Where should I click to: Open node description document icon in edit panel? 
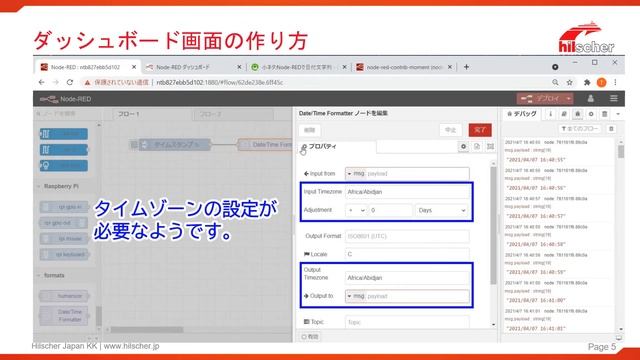tap(477, 146)
